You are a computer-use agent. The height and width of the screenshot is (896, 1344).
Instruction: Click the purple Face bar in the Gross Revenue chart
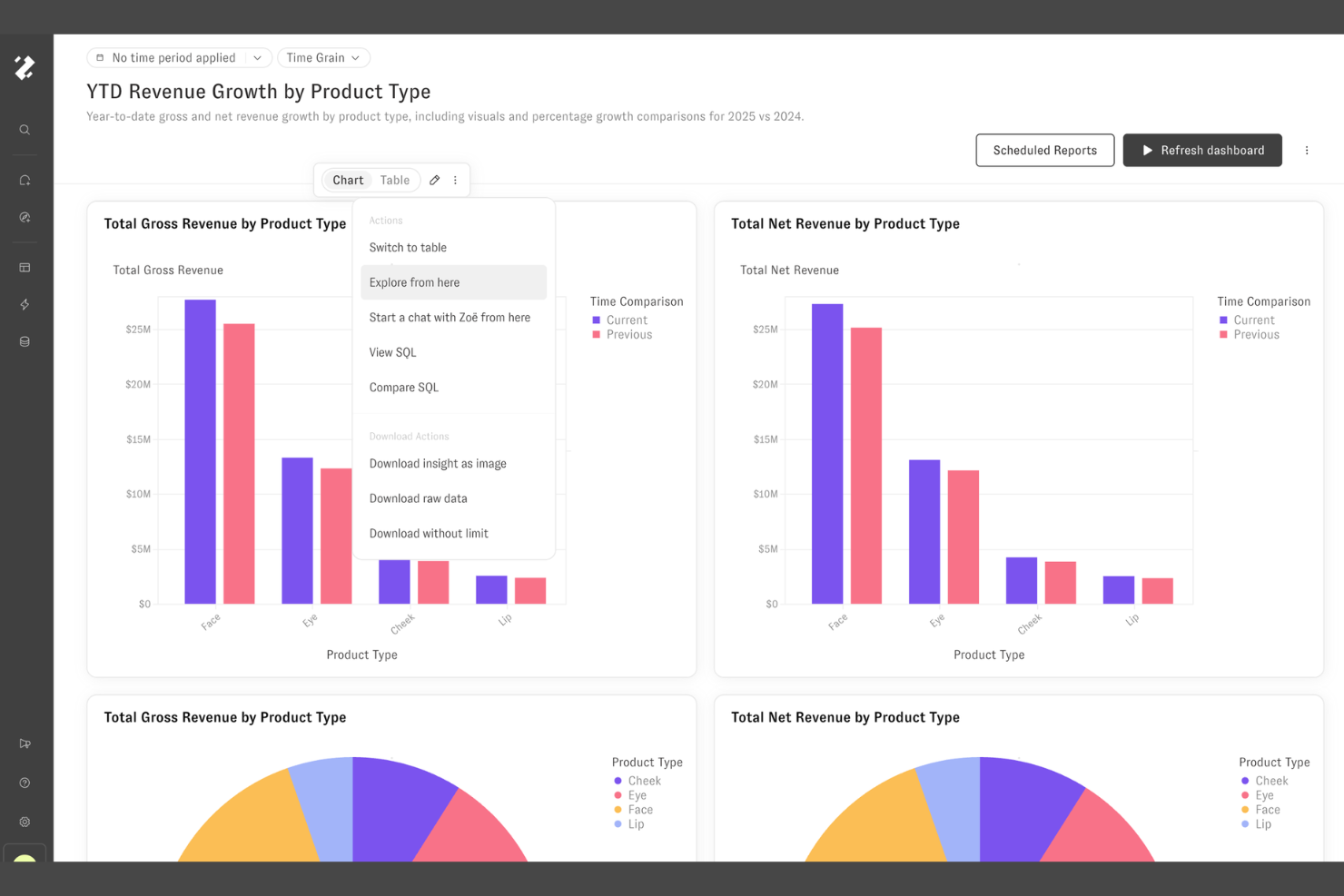pos(200,451)
